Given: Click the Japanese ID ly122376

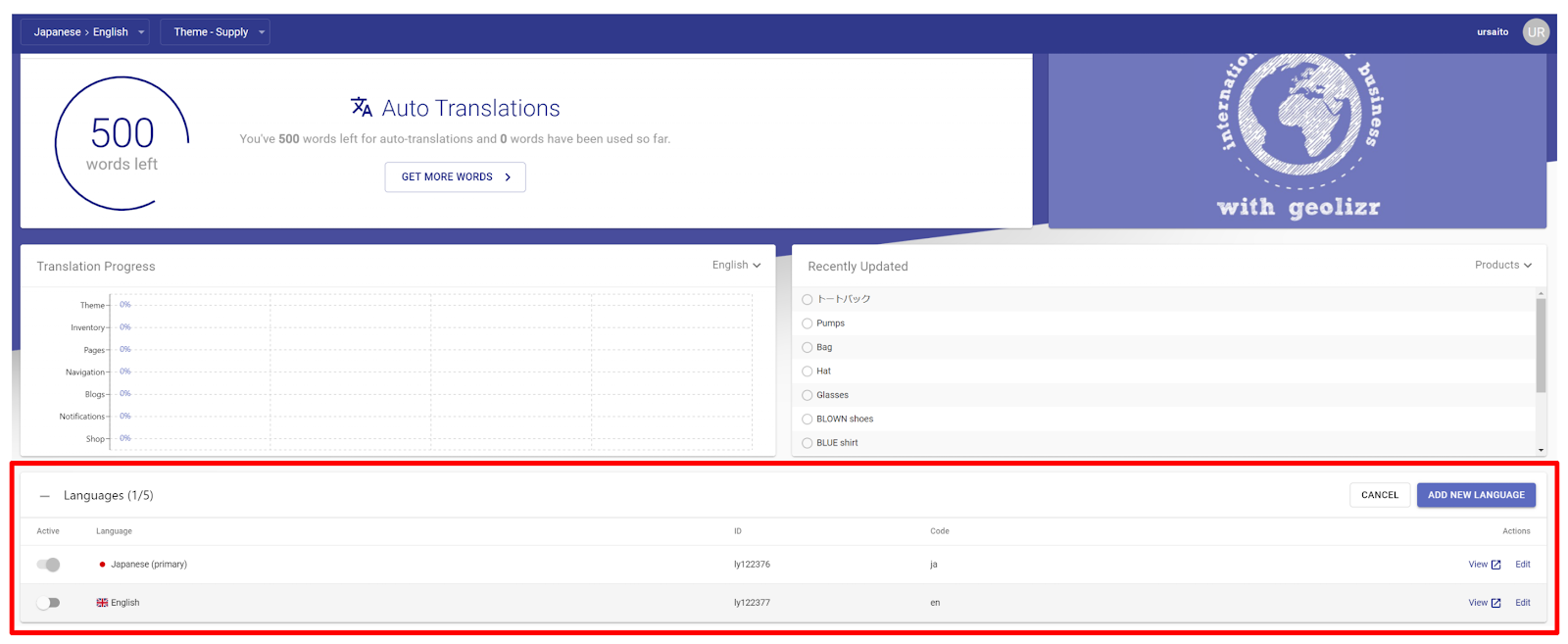Looking at the screenshot, I should (752, 565).
